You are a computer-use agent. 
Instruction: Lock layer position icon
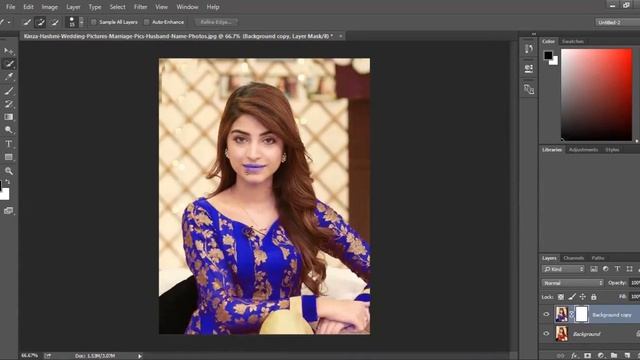pos(582,297)
